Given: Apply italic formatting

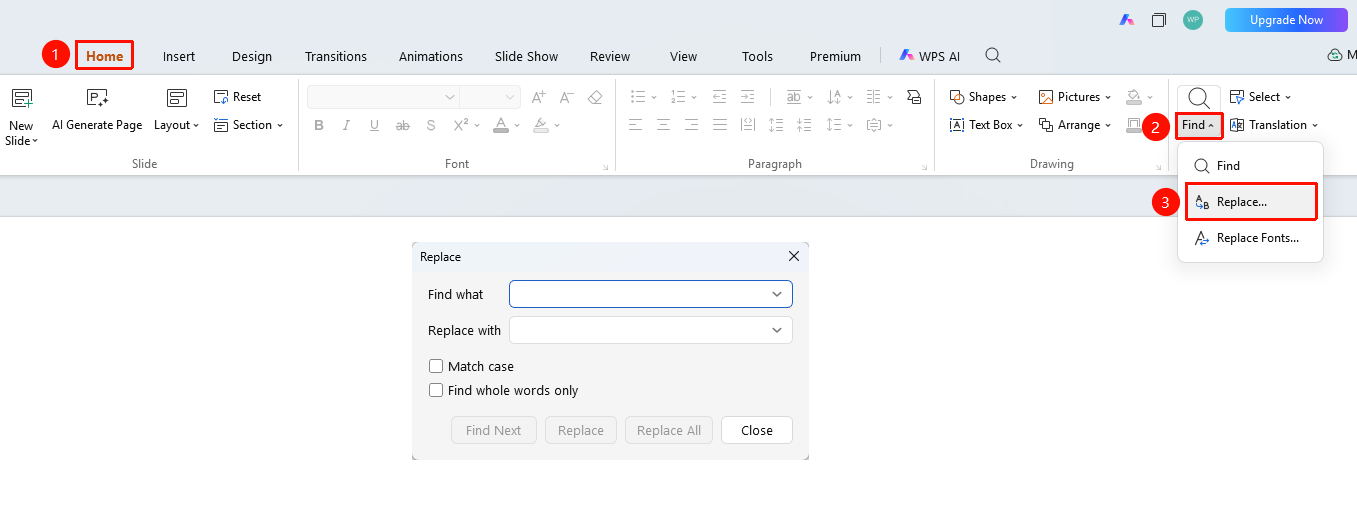Looking at the screenshot, I should tap(347, 125).
